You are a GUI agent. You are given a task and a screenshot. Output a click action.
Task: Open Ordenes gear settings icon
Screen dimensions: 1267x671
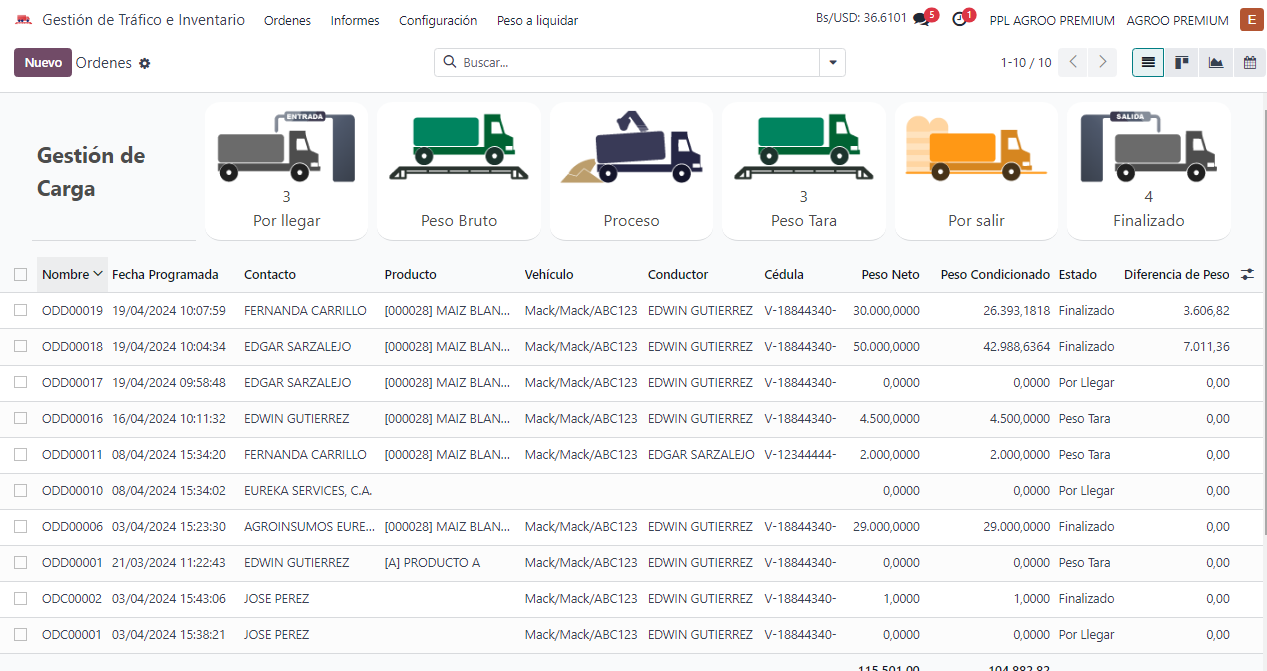145,63
